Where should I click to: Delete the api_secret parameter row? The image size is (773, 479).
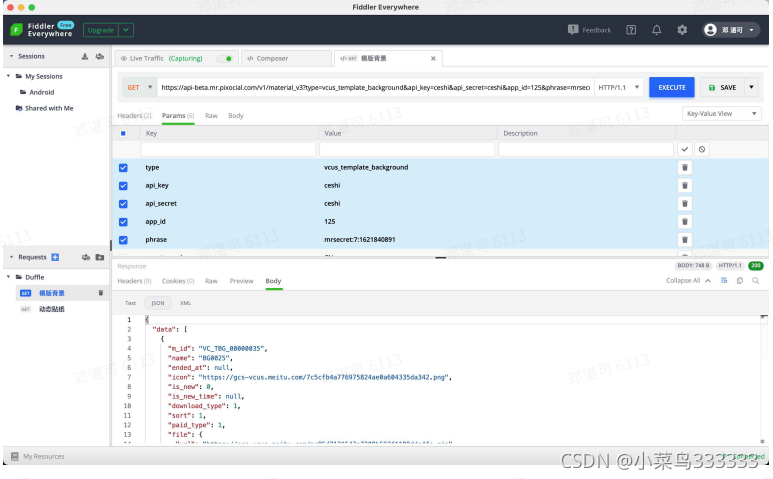coord(685,204)
